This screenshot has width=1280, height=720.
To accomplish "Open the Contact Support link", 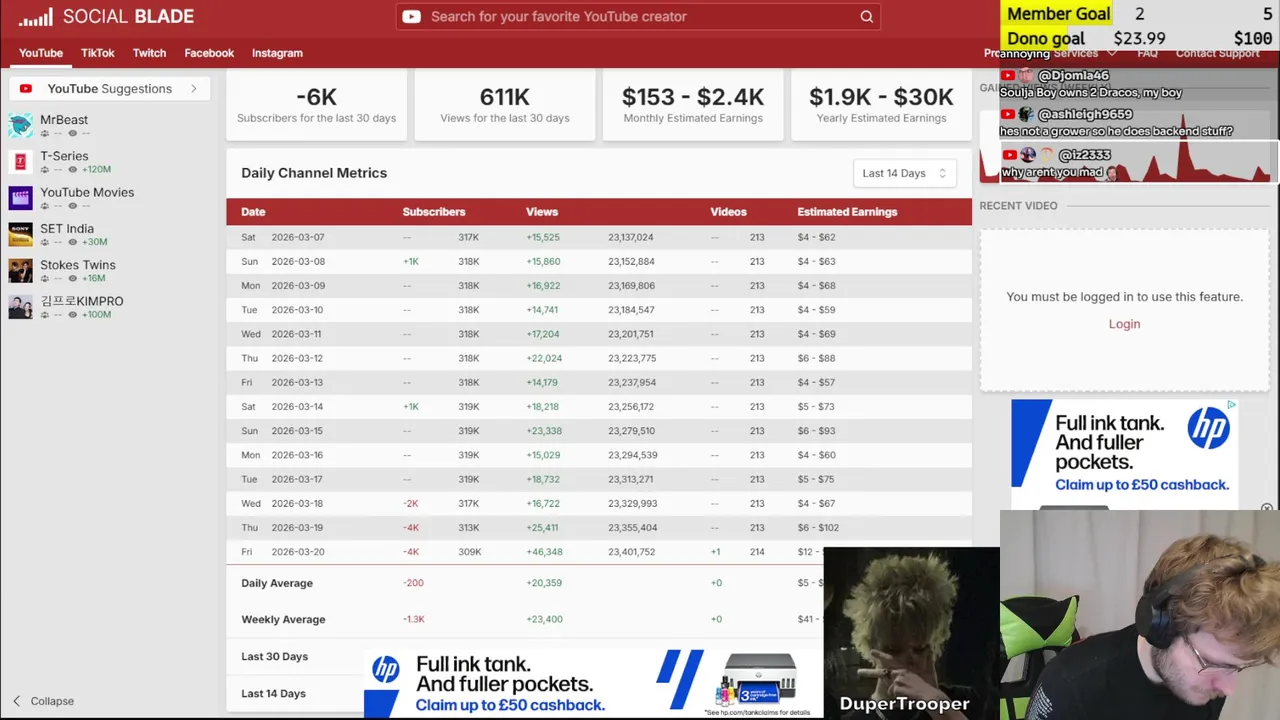I will tap(1217, 53).
